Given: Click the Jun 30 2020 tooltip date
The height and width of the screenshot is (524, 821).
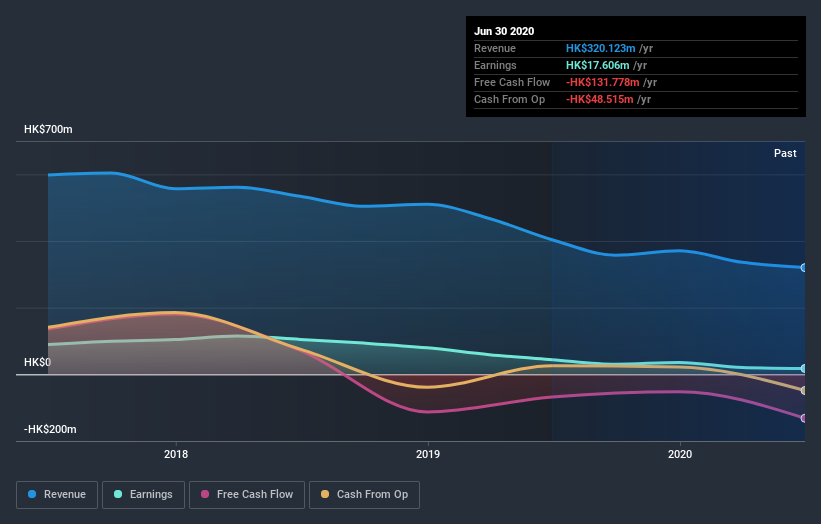Looking at the screenshot, I should pos(504,31).
